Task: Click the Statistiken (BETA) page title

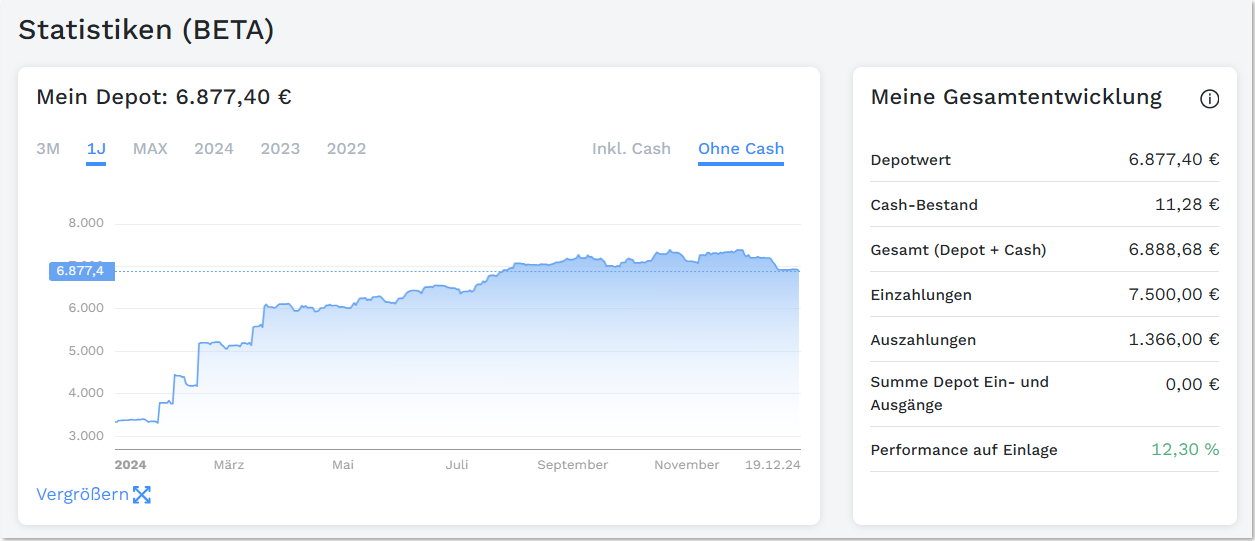Action: click(x=146, y=30)
